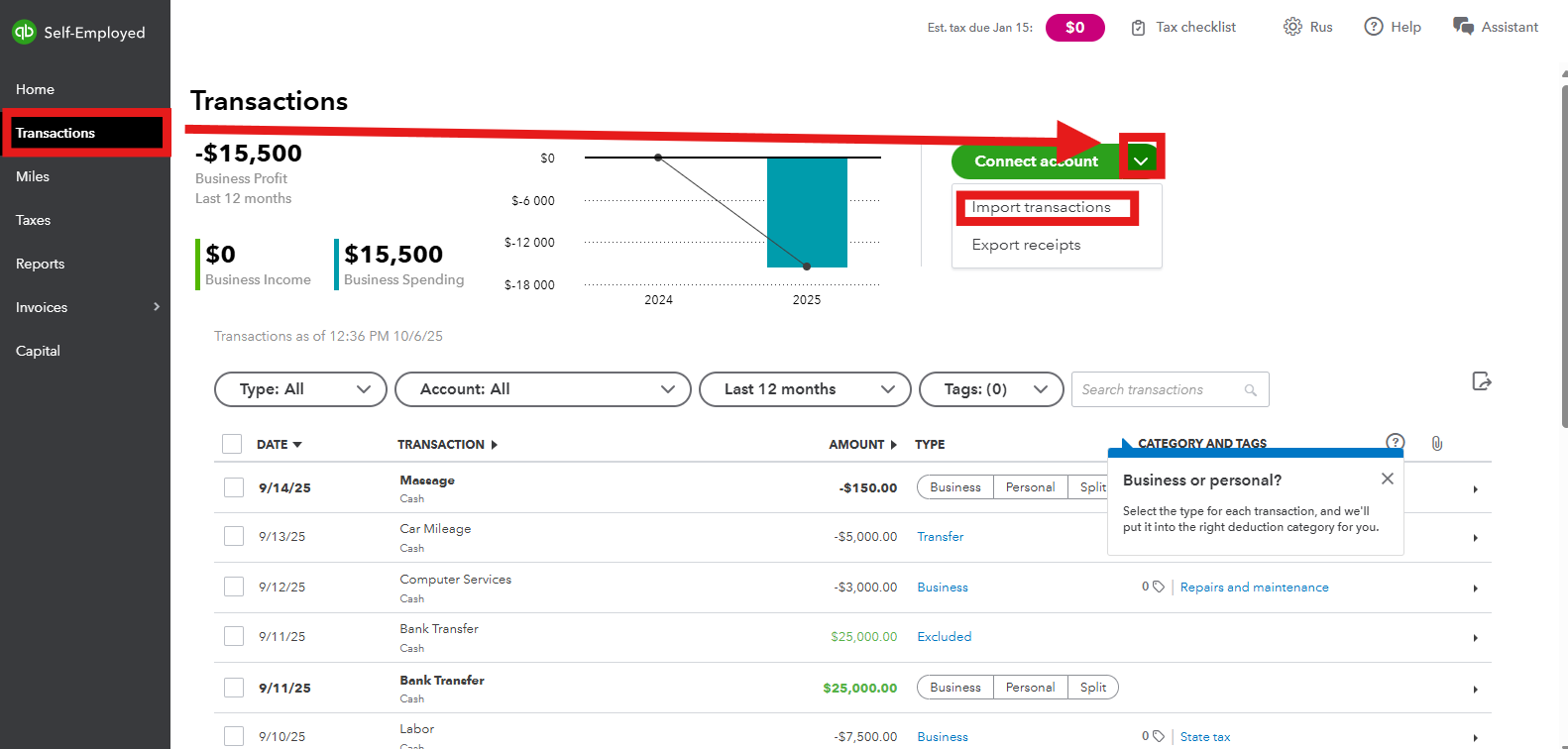
Task: Click the Repairs and maintenance category link
Action: click(1254, 588)
